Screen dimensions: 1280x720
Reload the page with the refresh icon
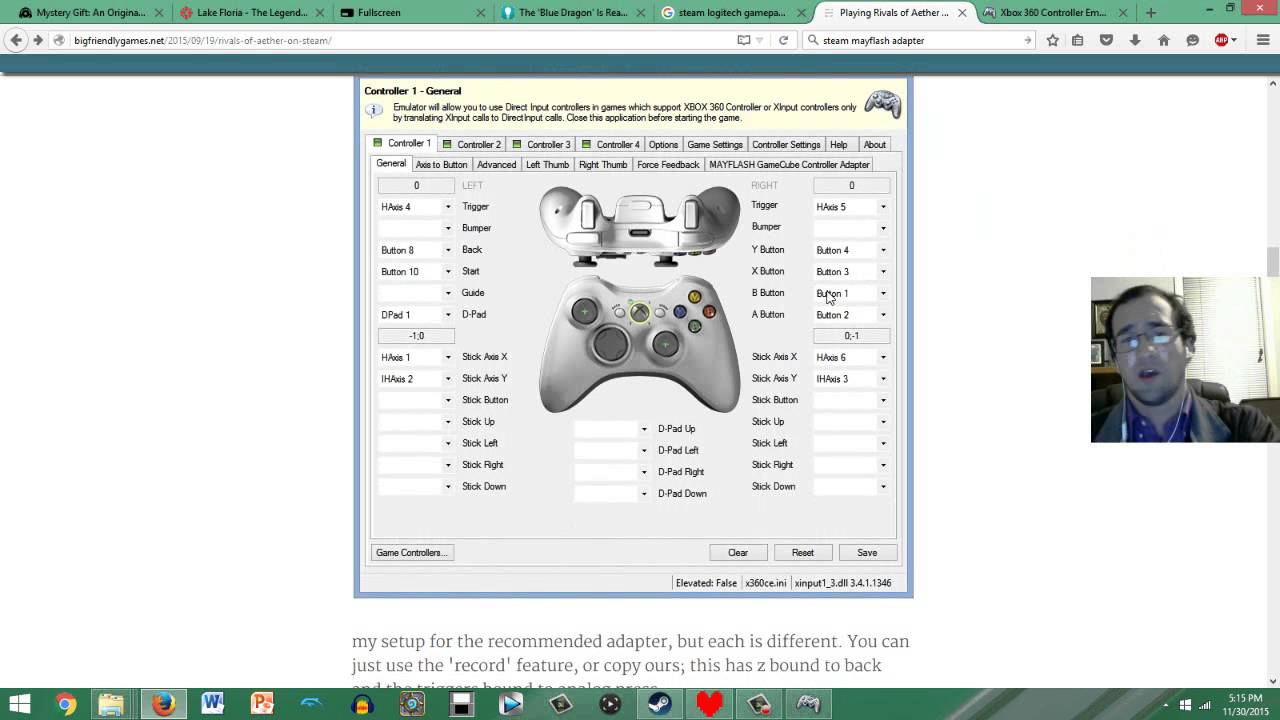coord(783,40)
